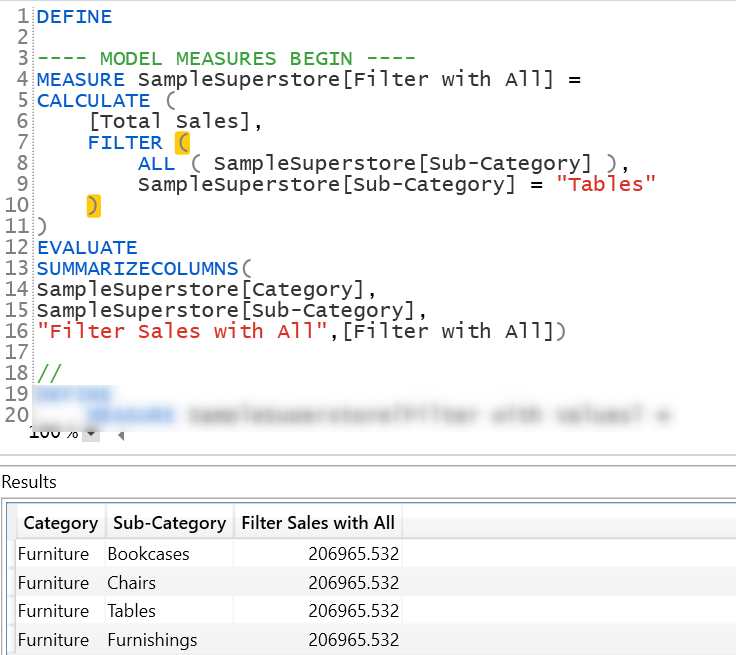Place cursor on the highlighted opening parenthesis
The image size is (736, 655).
point(181,142)
